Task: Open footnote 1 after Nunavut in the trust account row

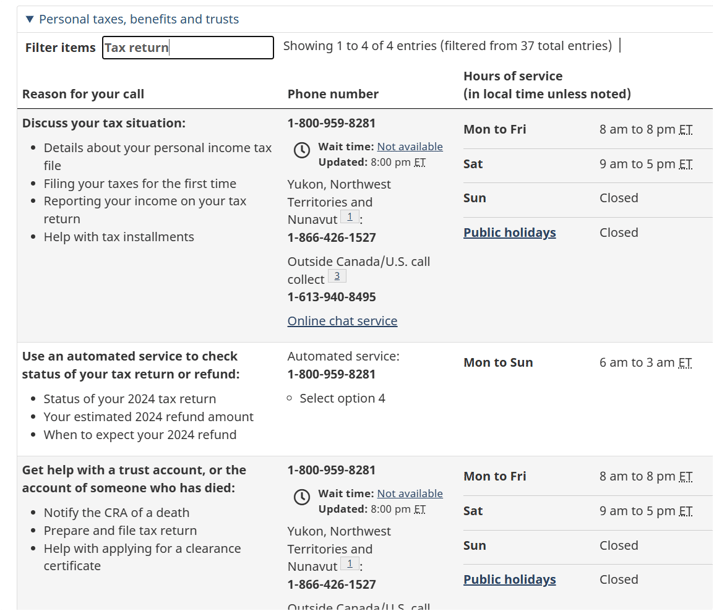Action: coord(349,564)
